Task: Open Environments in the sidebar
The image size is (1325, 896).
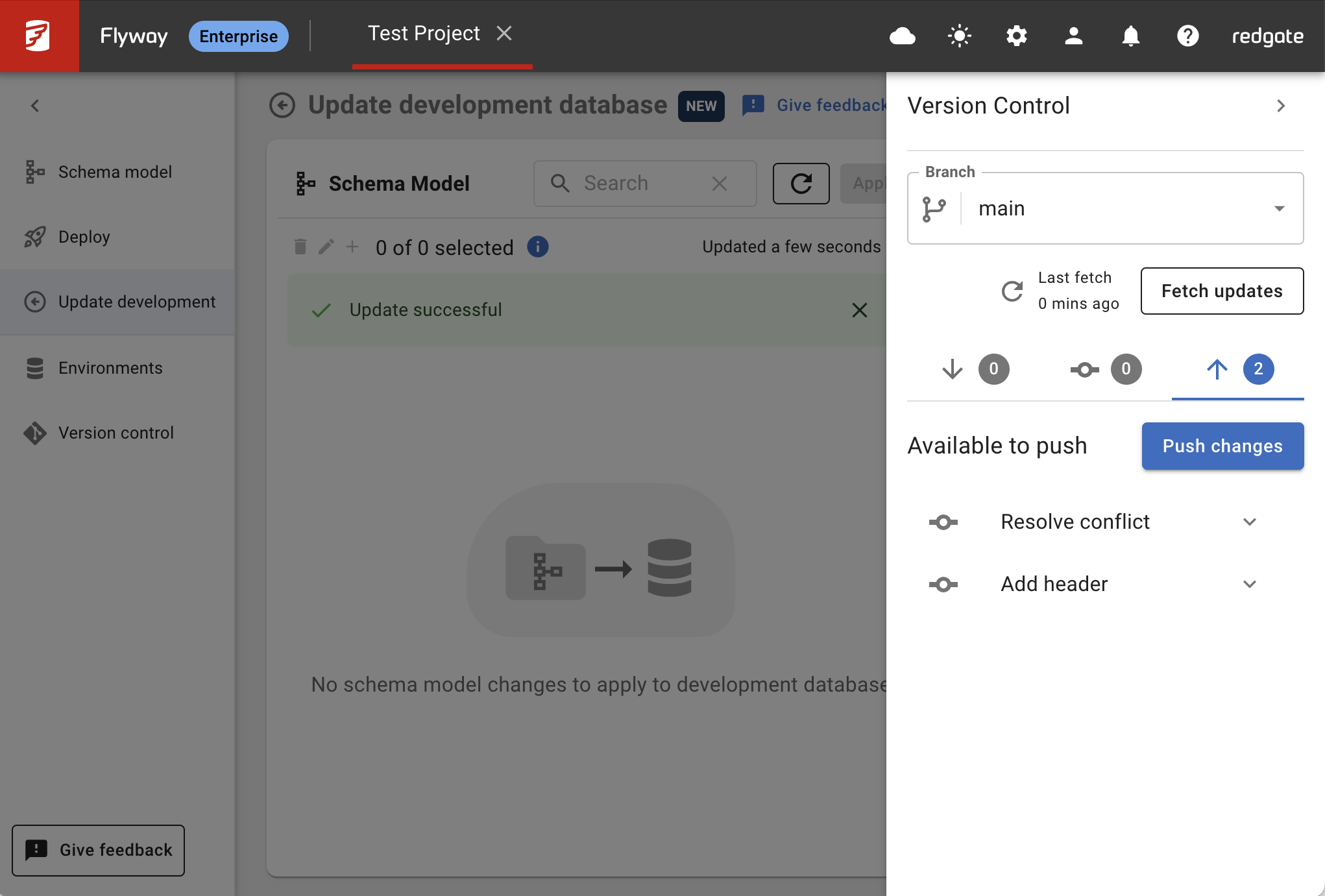Action: coord(117,368)
